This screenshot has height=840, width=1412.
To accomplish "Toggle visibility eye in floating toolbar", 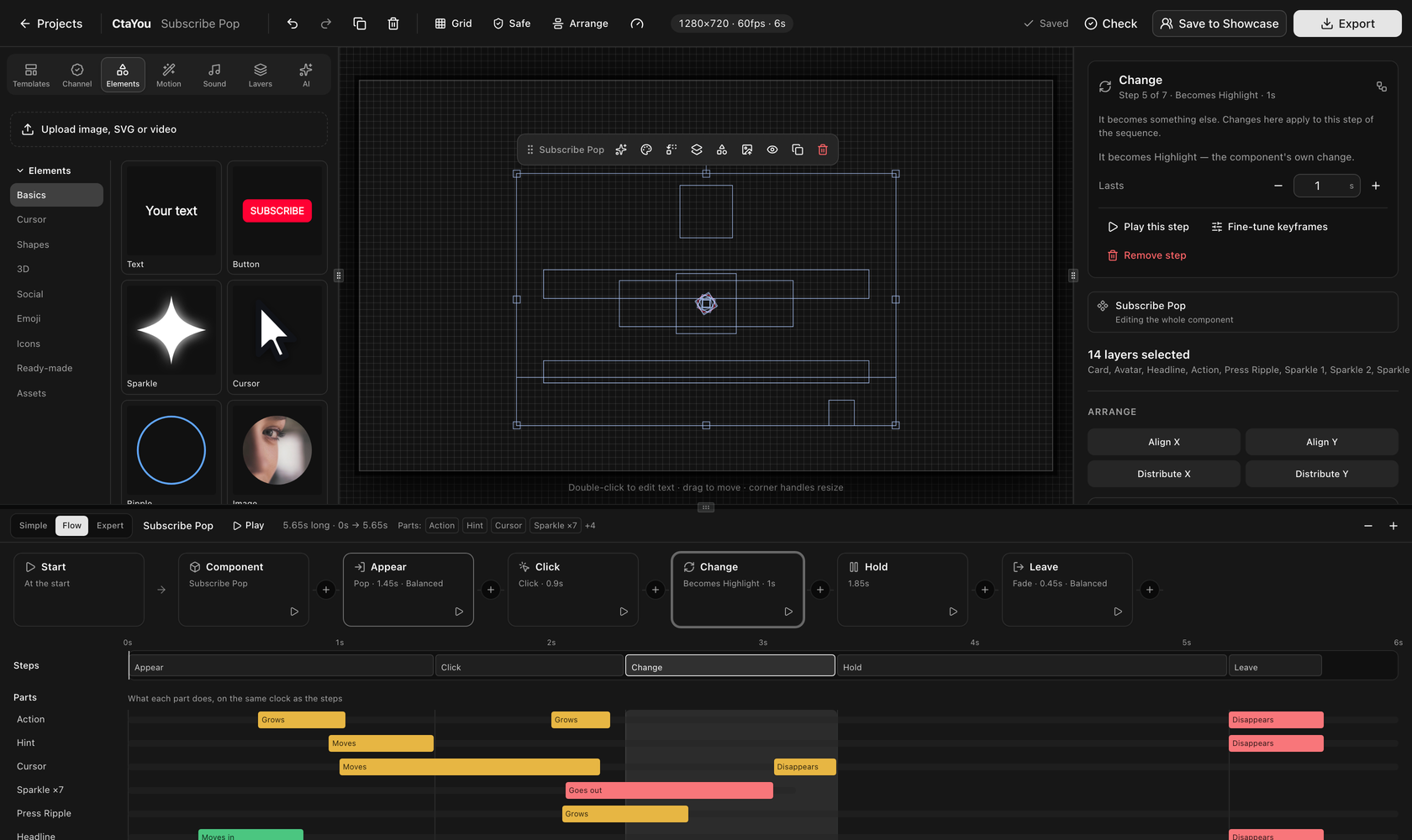I will click(x=772, y=150).
